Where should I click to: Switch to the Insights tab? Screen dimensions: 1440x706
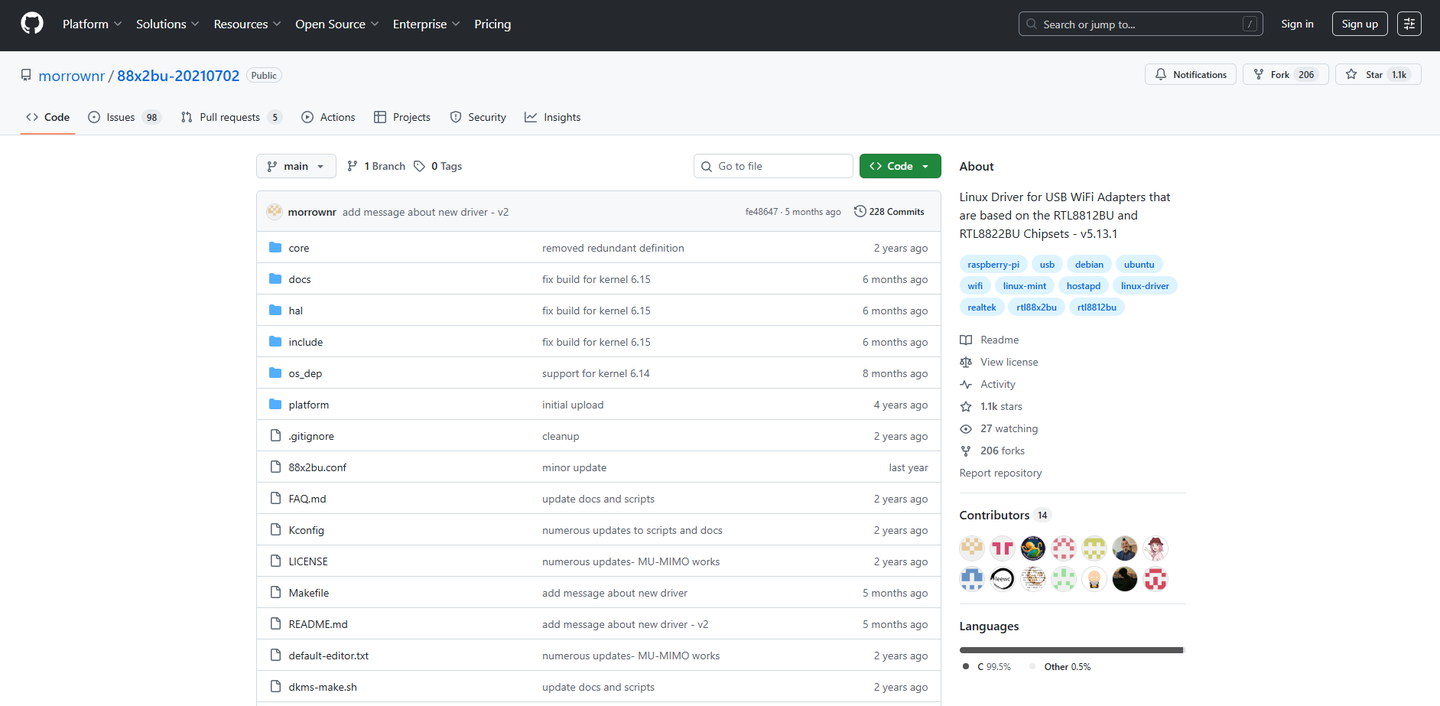point(553,117)
